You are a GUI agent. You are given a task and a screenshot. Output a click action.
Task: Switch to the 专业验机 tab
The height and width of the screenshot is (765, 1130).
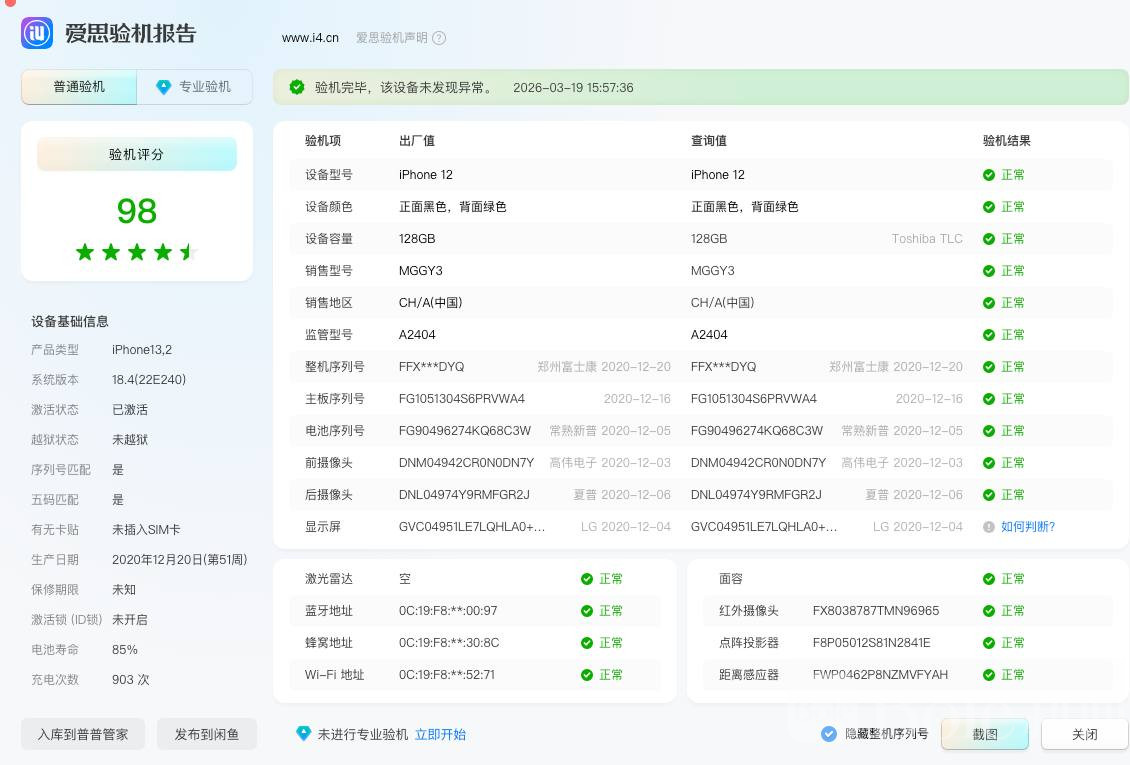pos(195,87)
